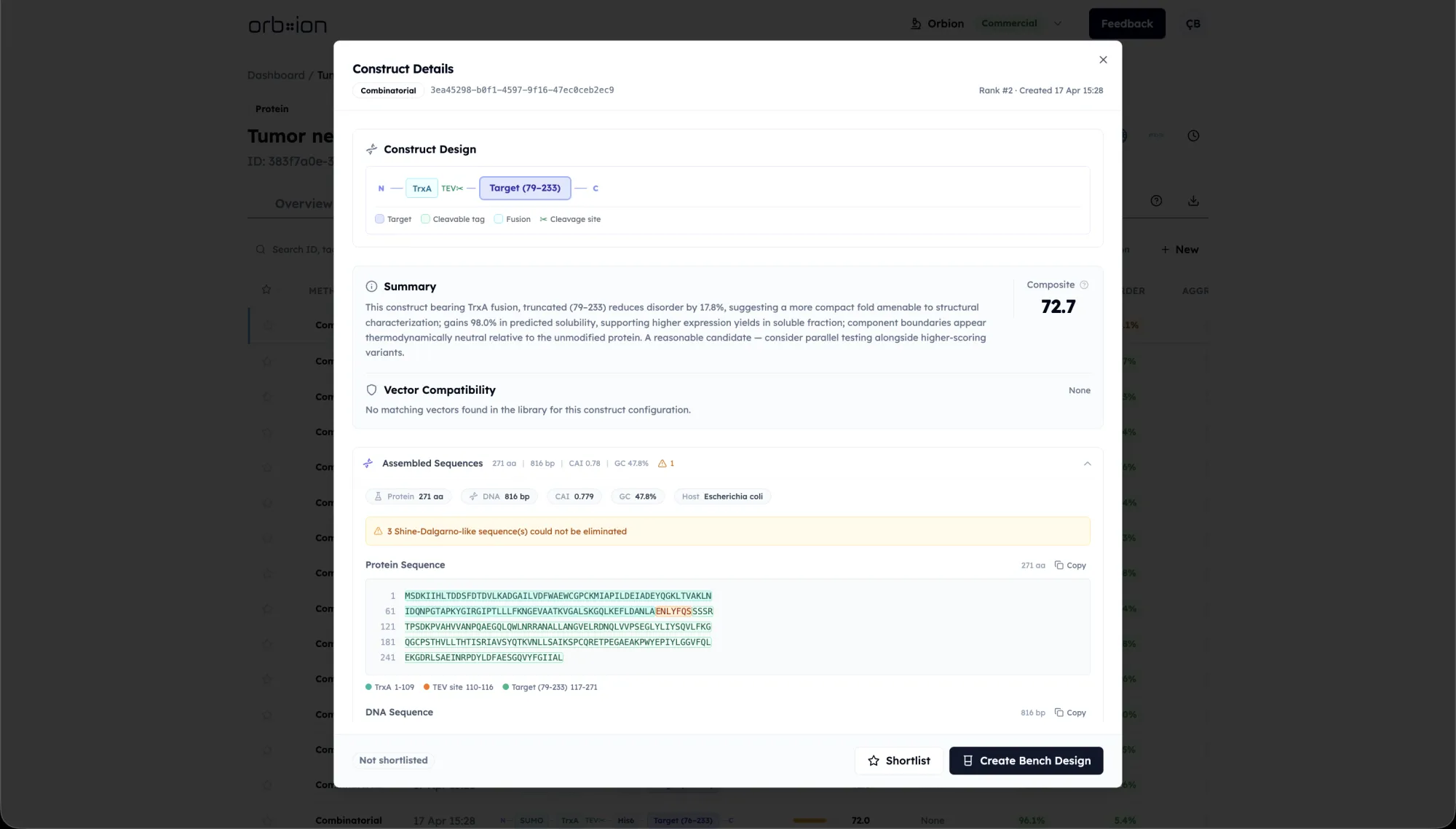Select the Target (79-233) block
Viewport: 1456px width, 829px height.
[525, 188]
